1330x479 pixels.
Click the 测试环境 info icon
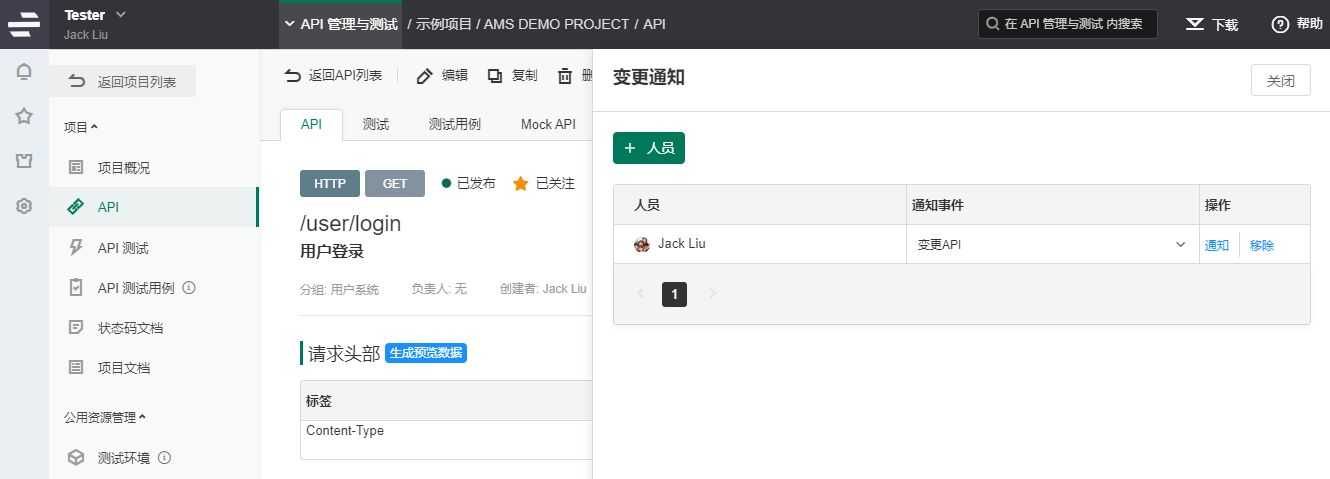pyautogui.click(x=165, y=458)
